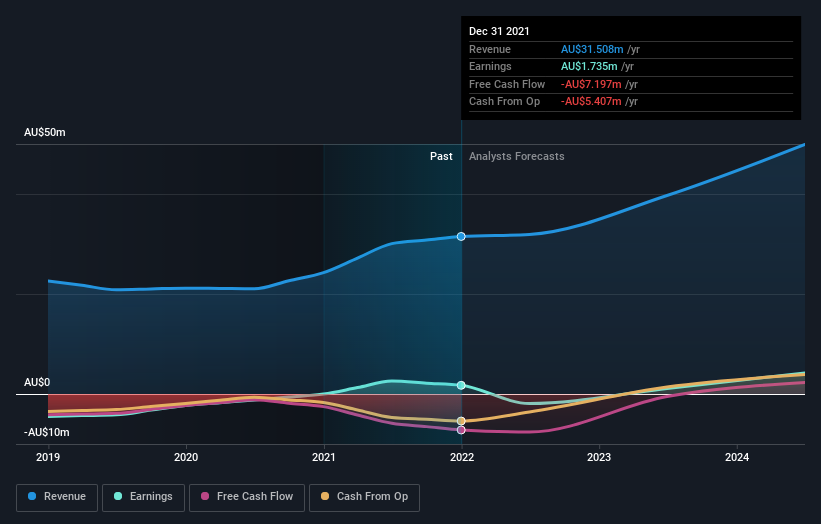Toggle the Free Cash Flow legend button
Screen dimensions: 821x524
(247, 497)
